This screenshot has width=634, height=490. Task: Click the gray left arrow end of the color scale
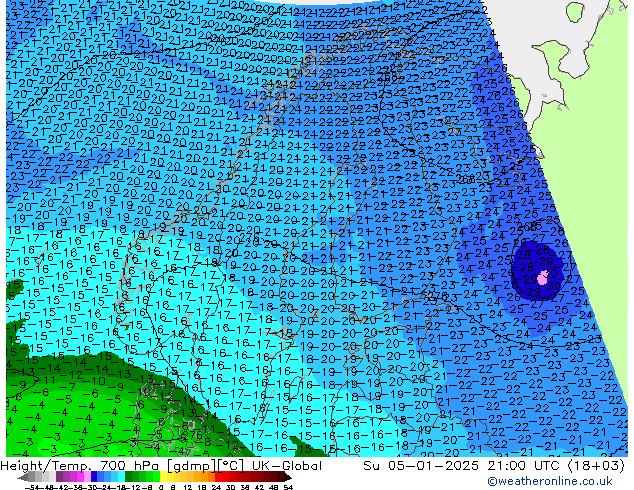[x=23, y=478]
